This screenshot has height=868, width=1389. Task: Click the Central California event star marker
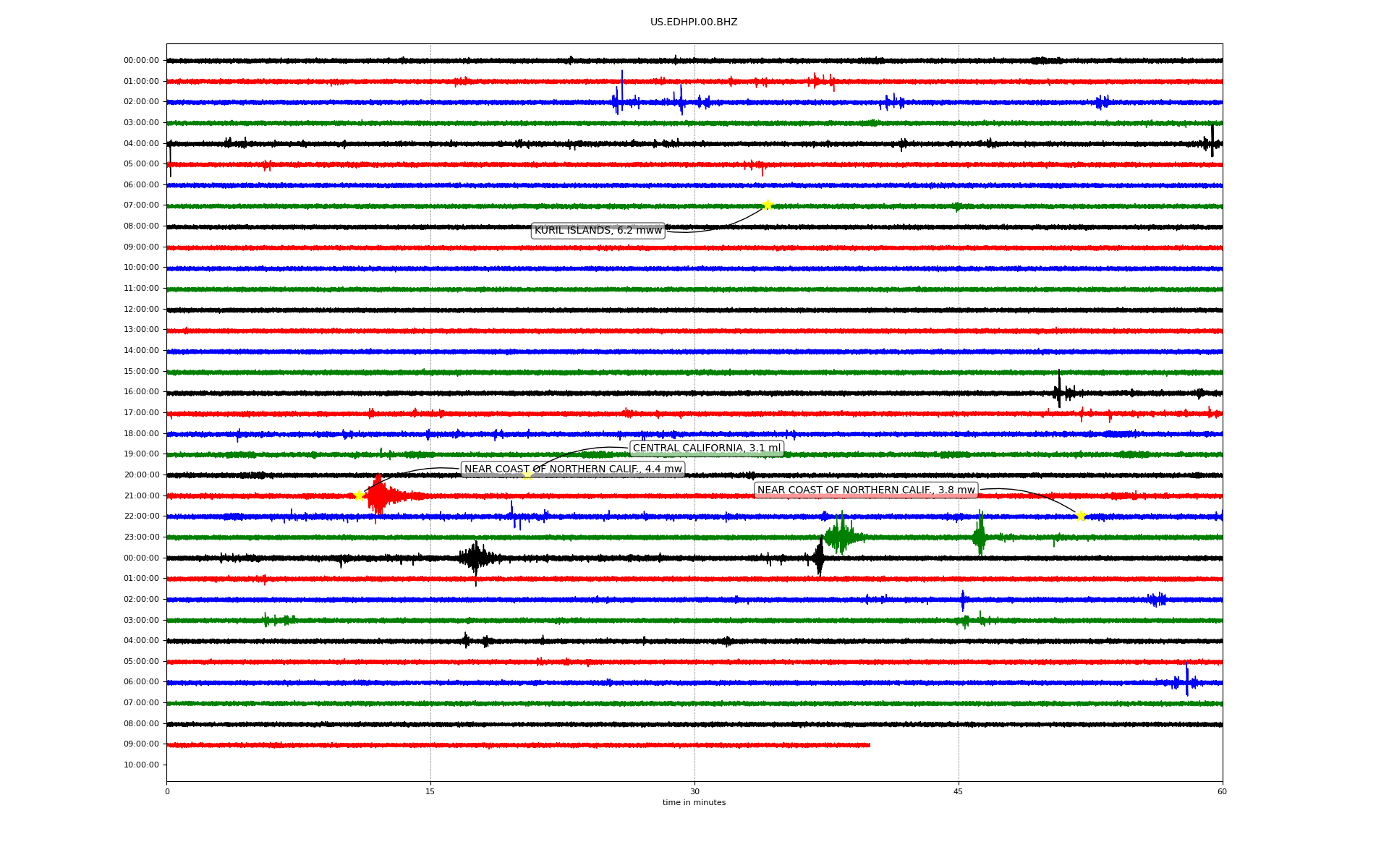[527, 475]
